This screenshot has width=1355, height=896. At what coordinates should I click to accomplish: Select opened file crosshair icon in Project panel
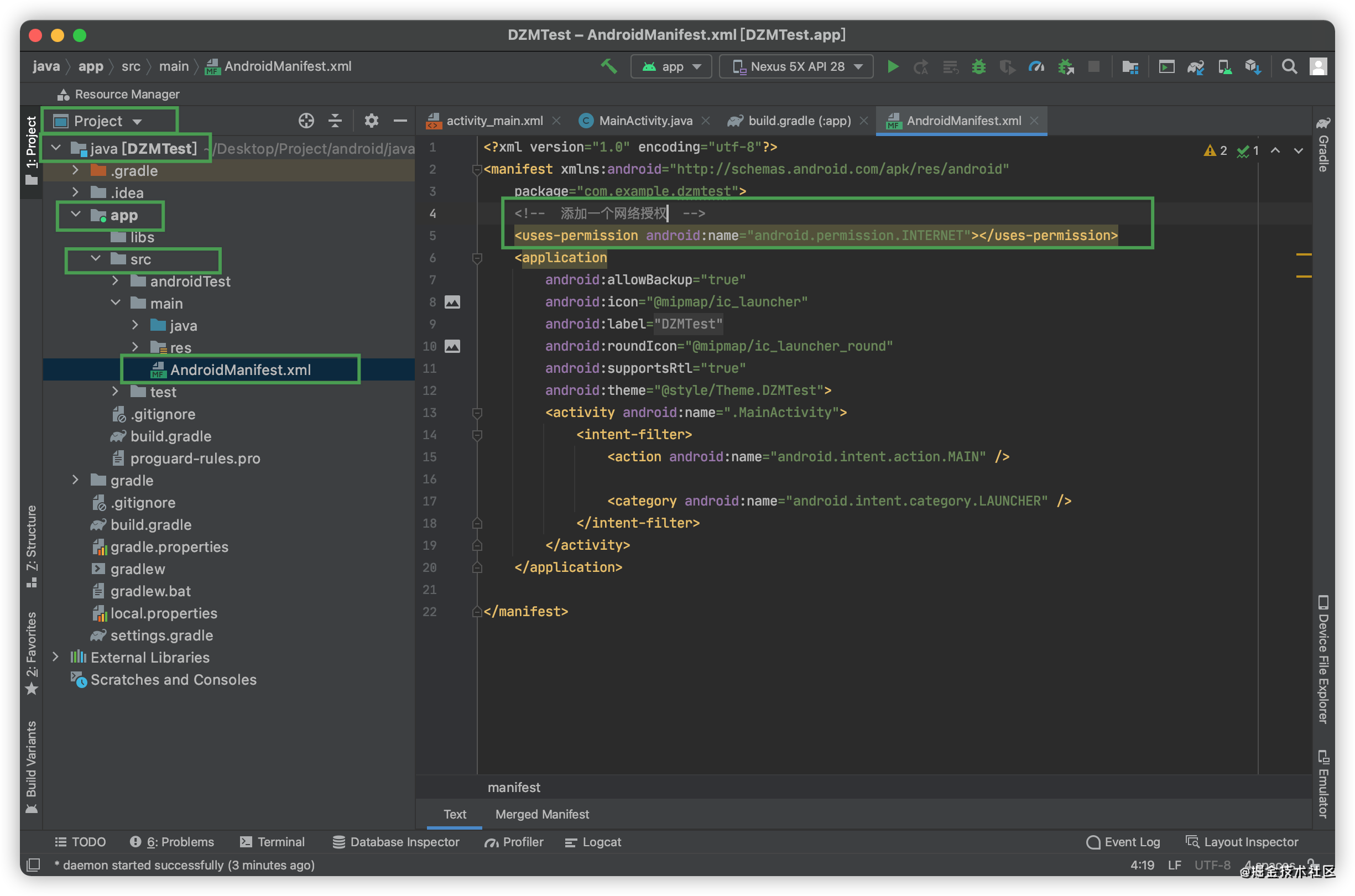(x=306, y=121)
